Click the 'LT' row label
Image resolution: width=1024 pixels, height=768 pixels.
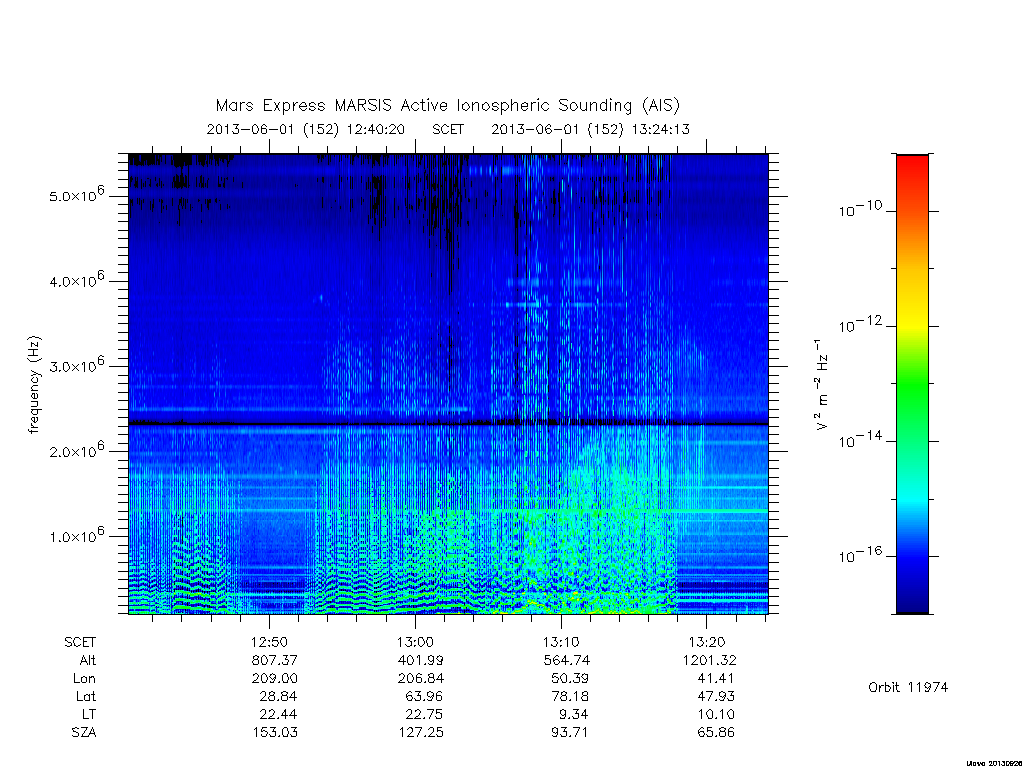[89, 714]
